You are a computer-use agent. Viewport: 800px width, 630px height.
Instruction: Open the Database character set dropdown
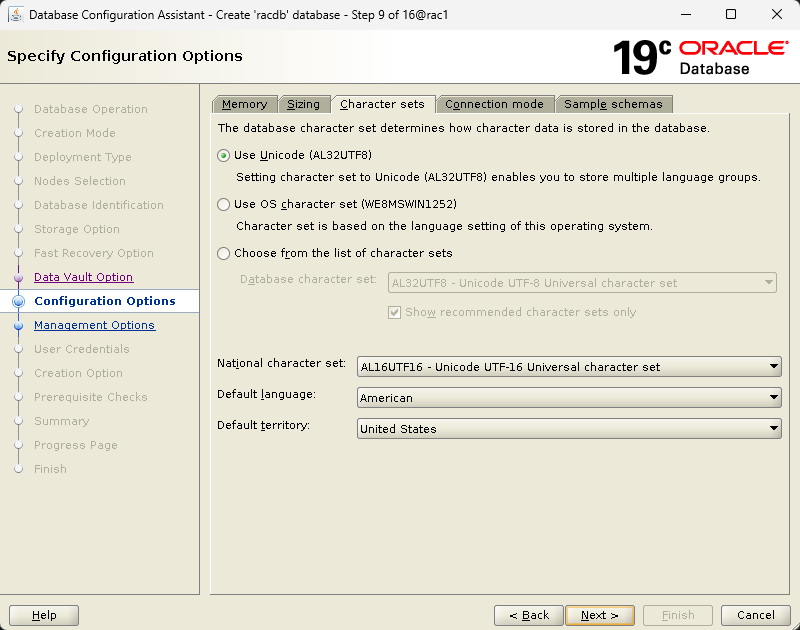click(582, 283)
